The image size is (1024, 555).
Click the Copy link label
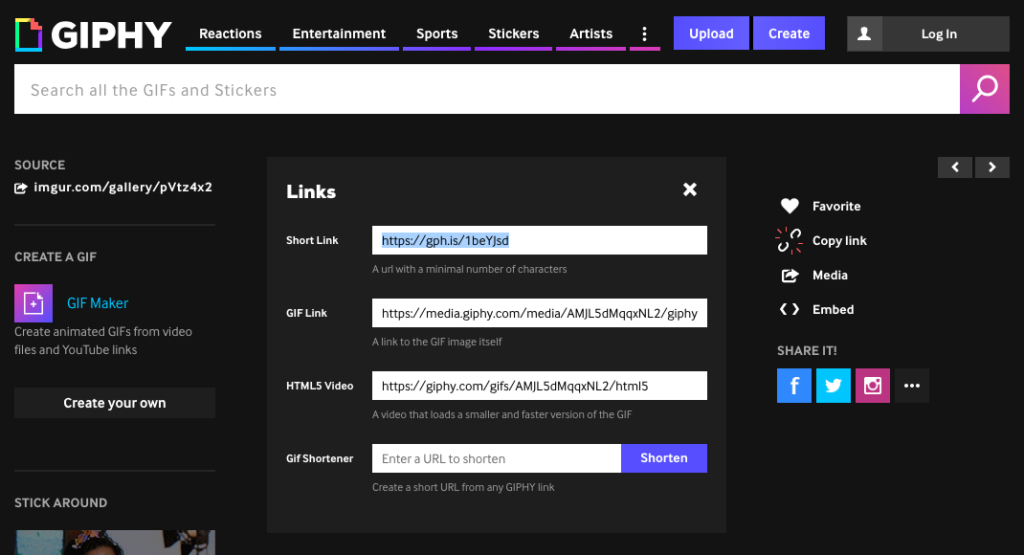[839, 241]
